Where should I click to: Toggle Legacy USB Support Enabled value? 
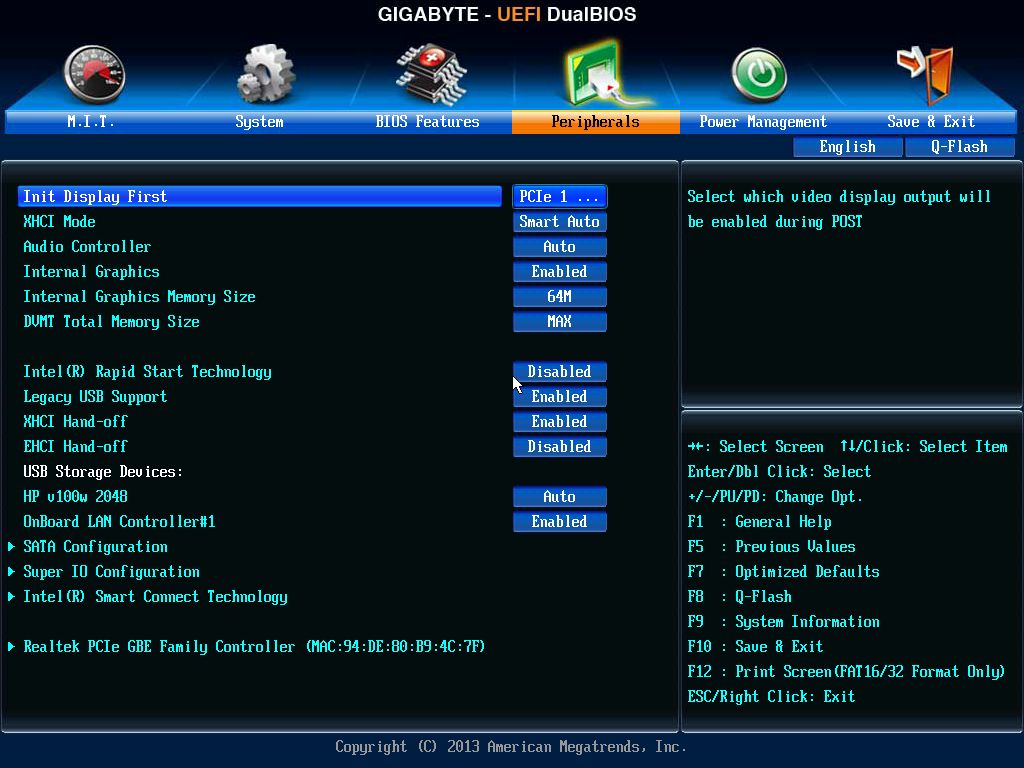pos(560,396)
